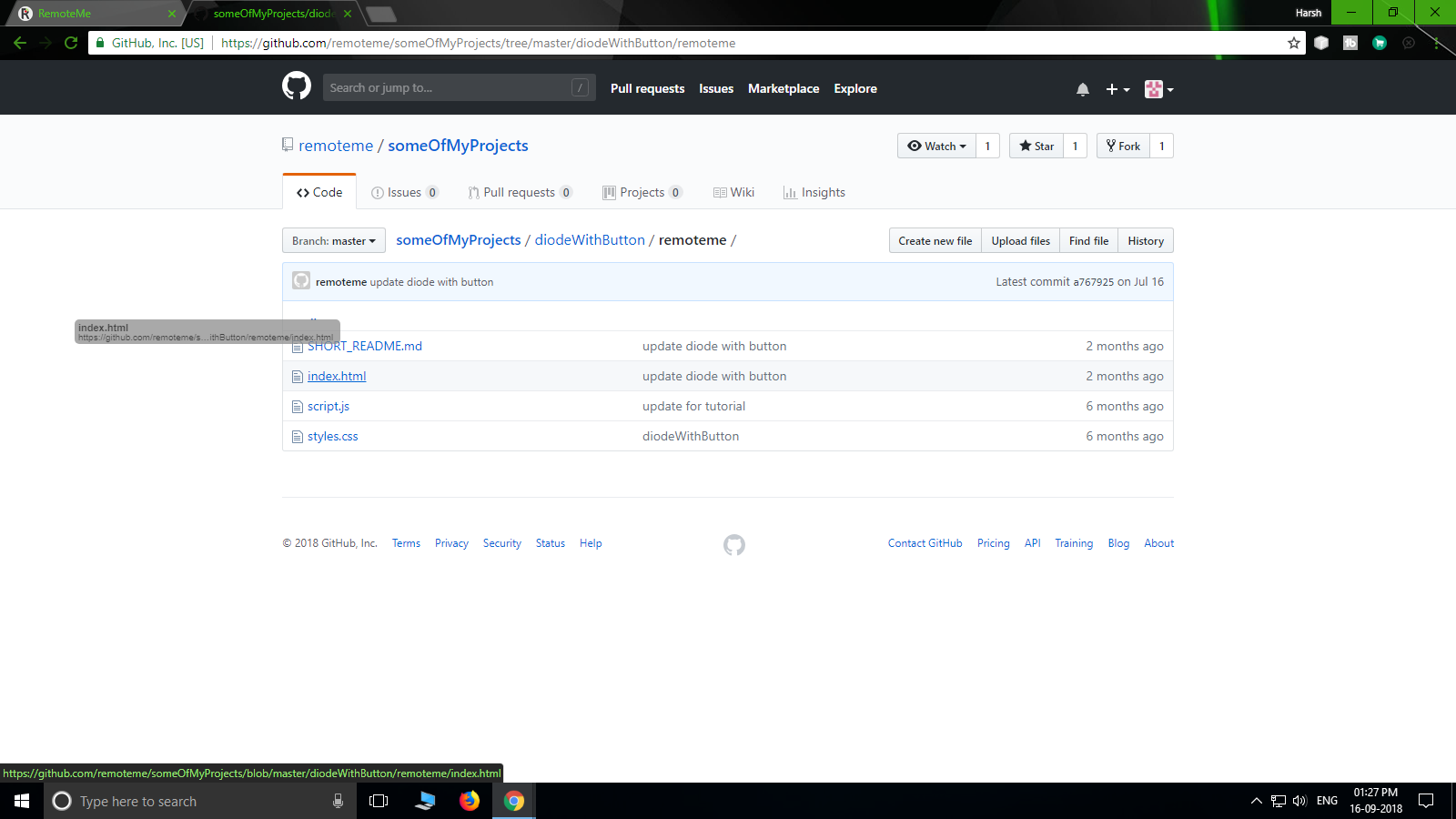Open Explore in top navigation
The width and height of the screenshot is (1456, 819).
(855, 88)
